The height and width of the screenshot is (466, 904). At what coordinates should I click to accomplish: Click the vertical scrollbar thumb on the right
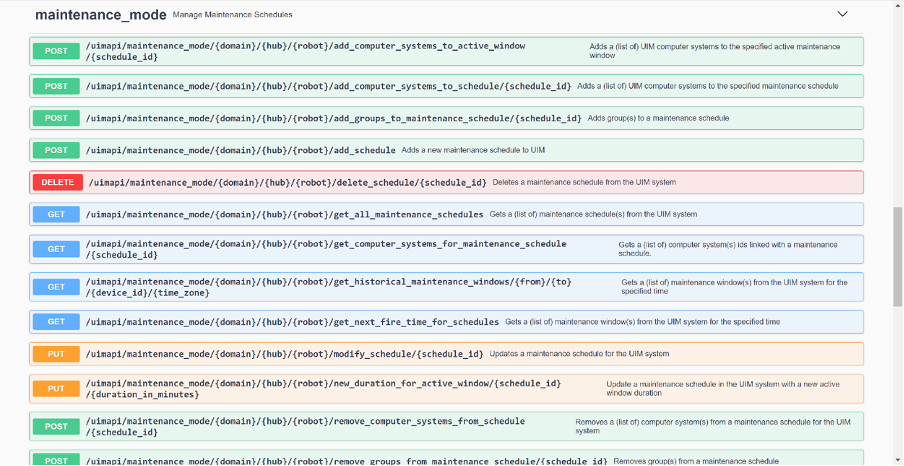click(x=896, y=255)
